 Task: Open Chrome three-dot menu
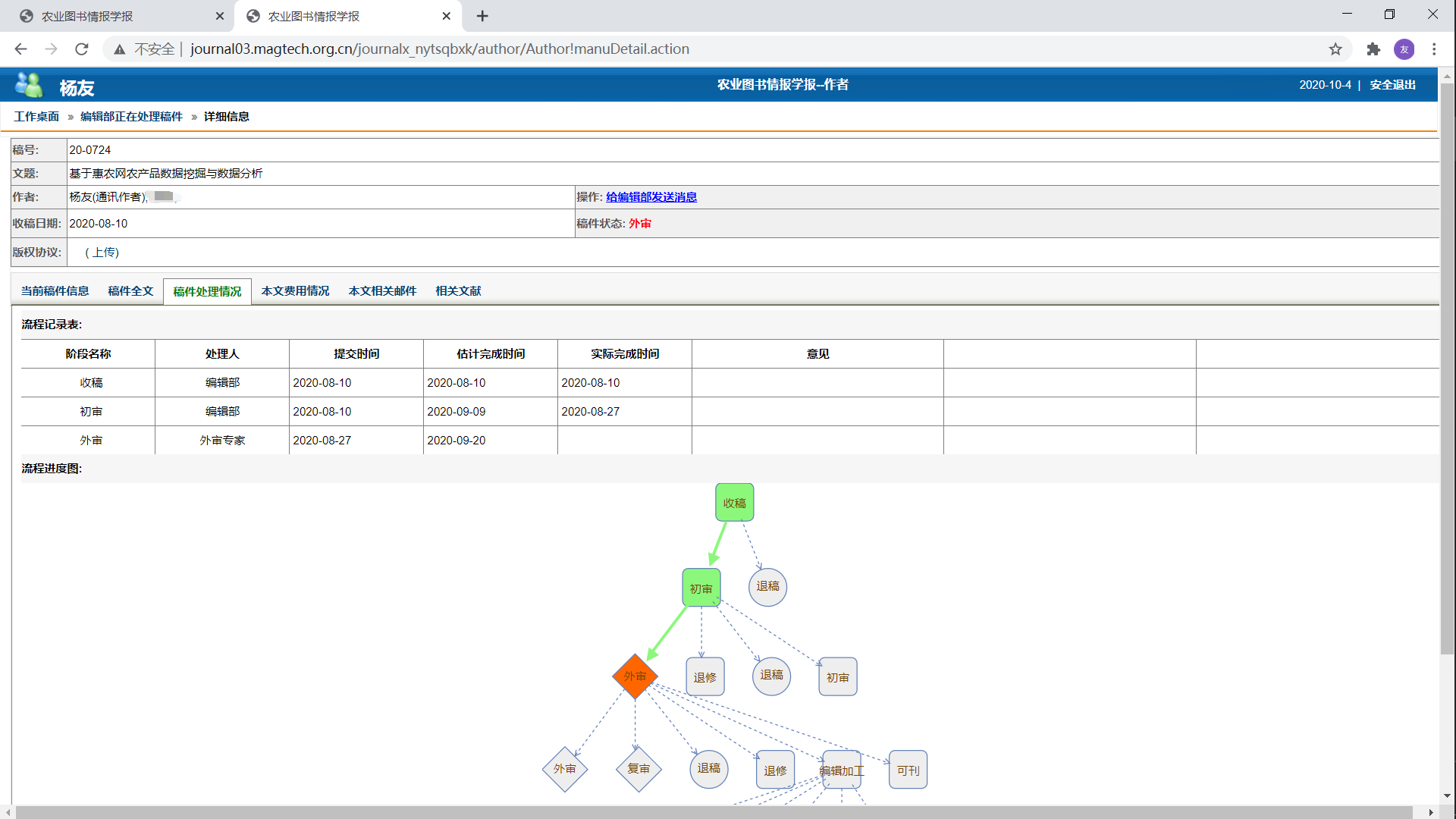pos(1434,49)
